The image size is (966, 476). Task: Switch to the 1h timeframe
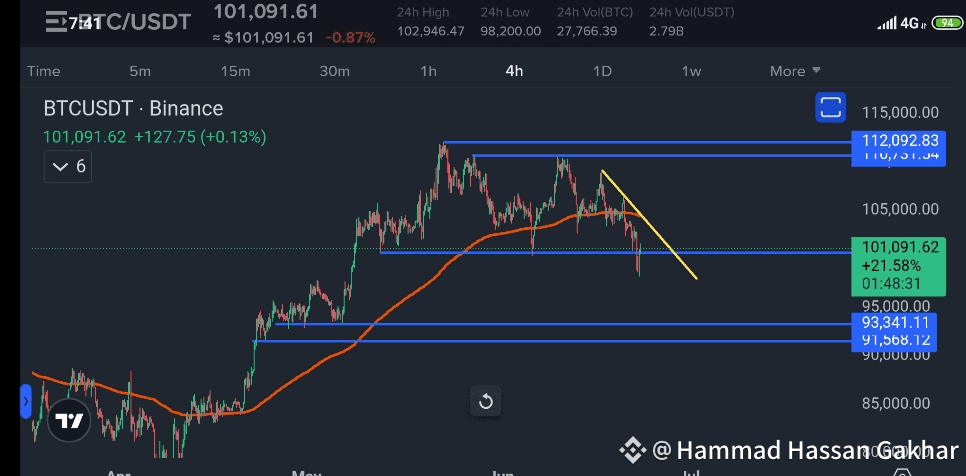pos(428,71)
